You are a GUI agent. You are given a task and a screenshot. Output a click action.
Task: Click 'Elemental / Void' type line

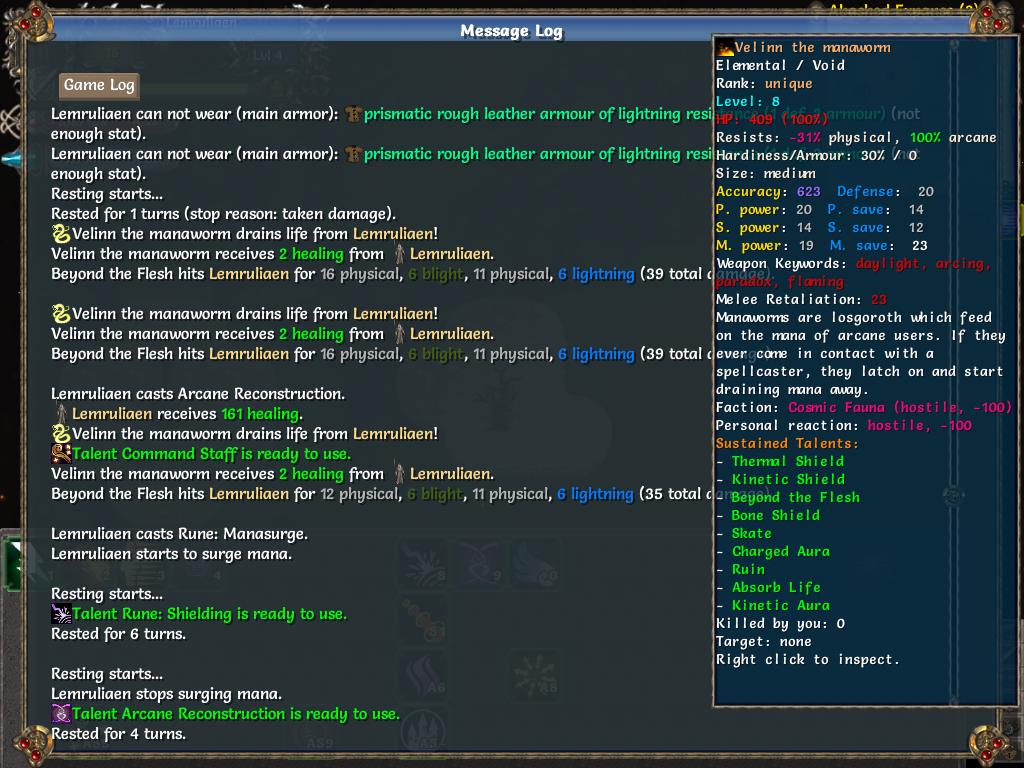coord(780,65)
